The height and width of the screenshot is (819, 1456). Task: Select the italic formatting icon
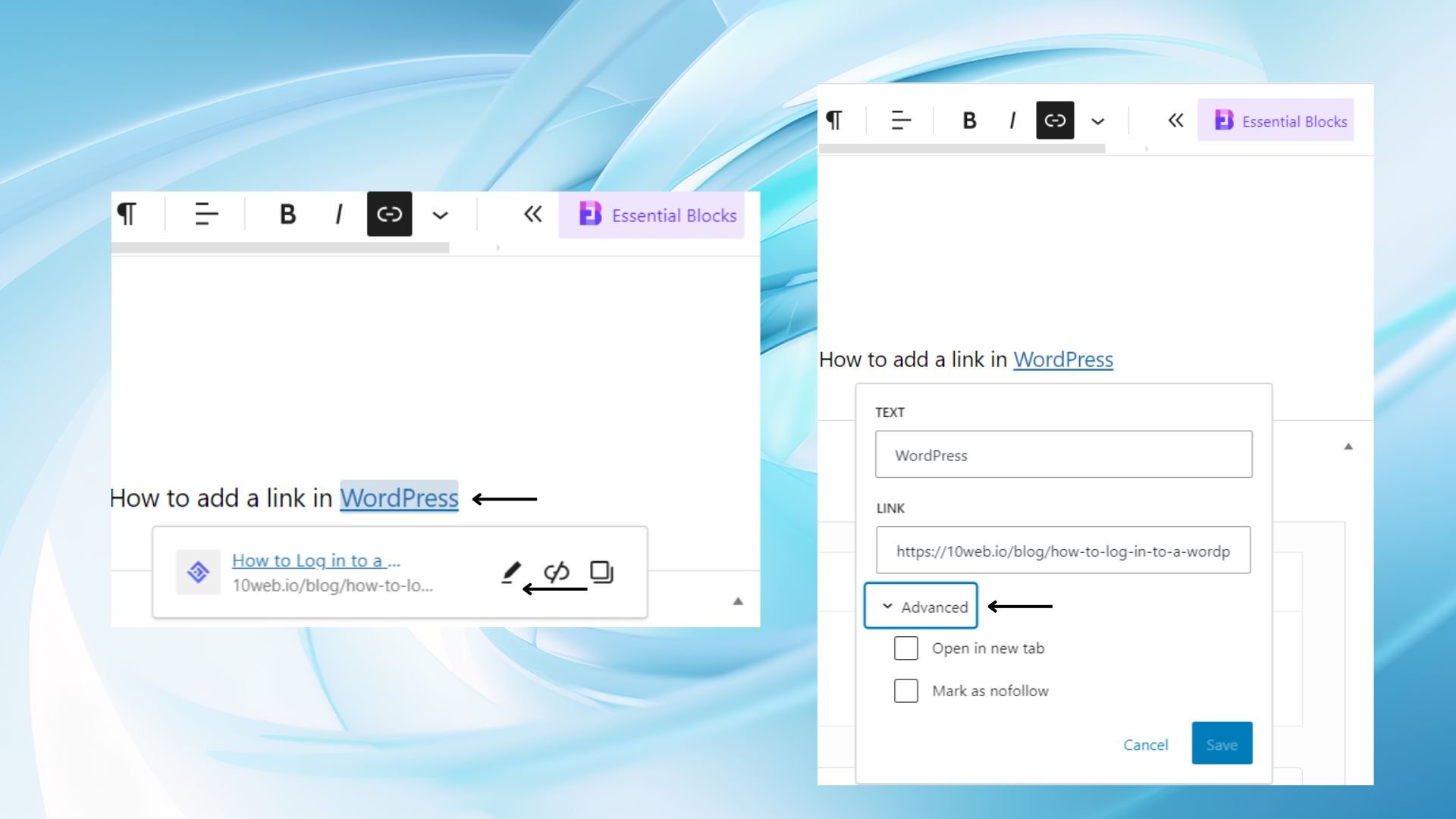338,214
